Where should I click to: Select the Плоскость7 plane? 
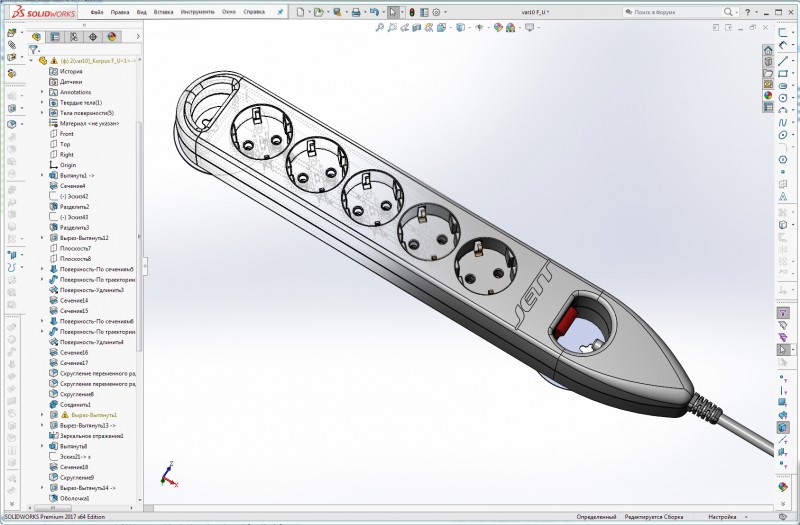tap(76, 248)
